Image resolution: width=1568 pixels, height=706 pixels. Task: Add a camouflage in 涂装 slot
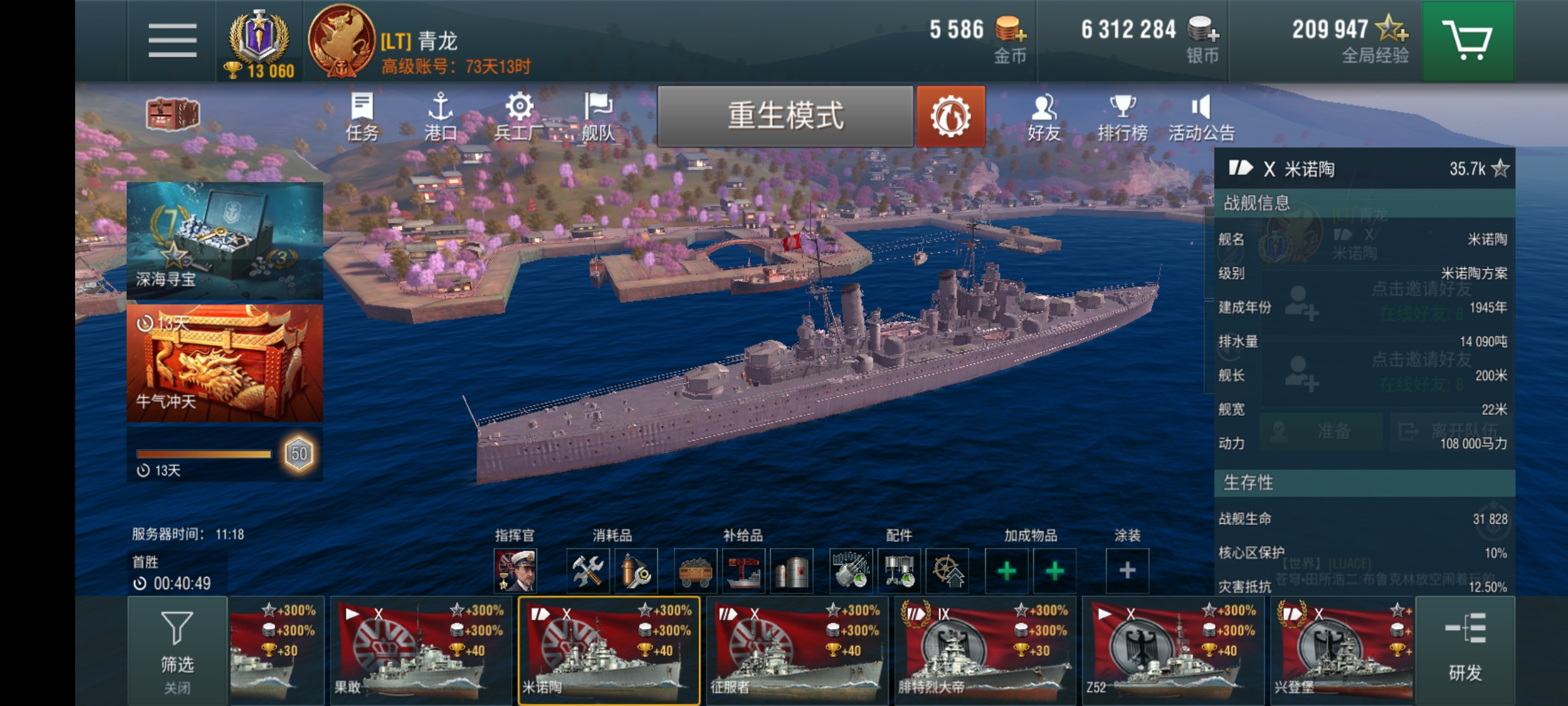1127,571
